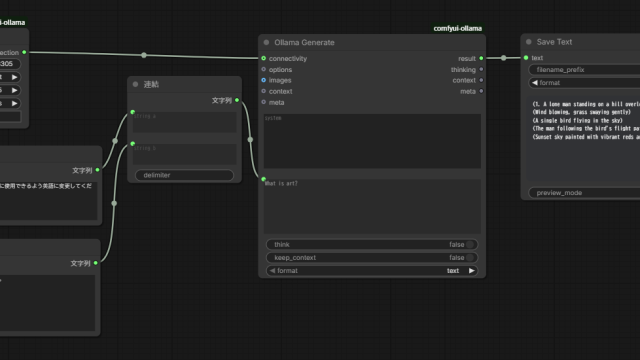Click the string b text field

(x=184, y=154)
